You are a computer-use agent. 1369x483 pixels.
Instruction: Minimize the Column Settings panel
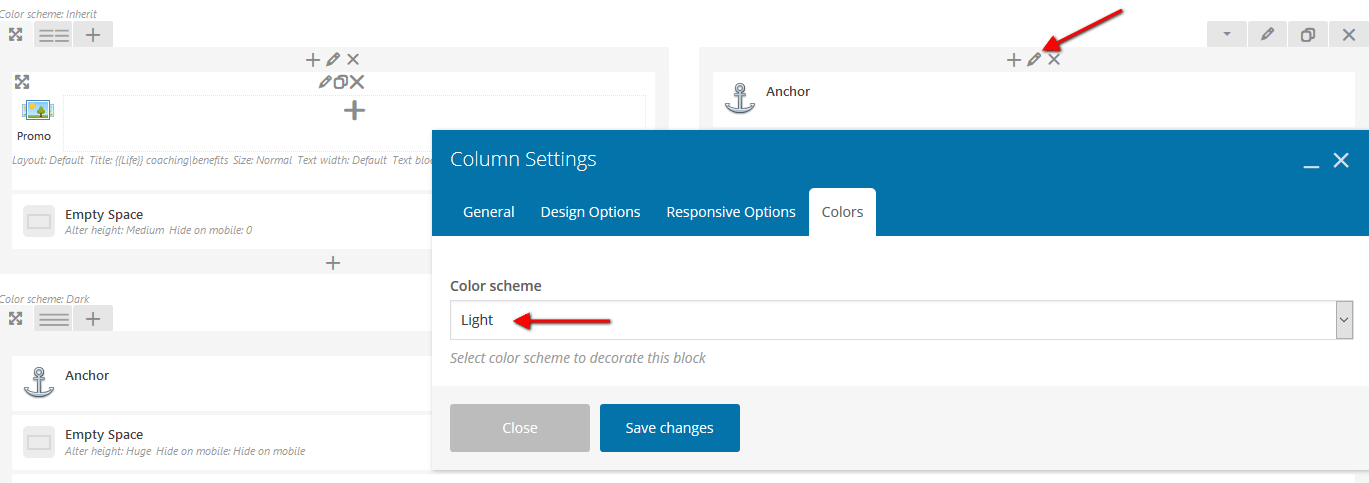[1311, 161]
